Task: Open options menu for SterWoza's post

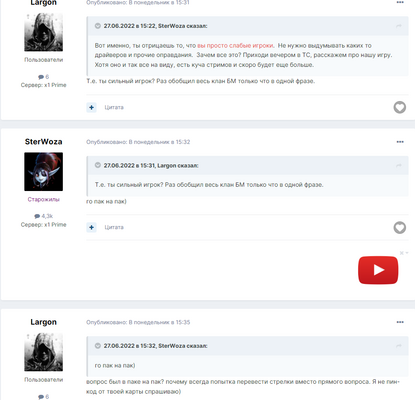Action: (400, 142)
